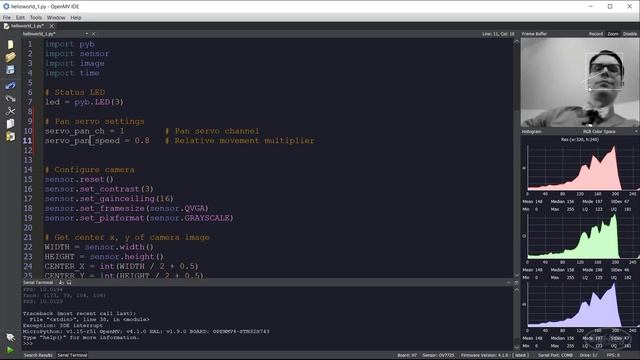
Task: Click the Disable button in Frame Buffer
Action: pyautogui.click(x=630, y=34)
